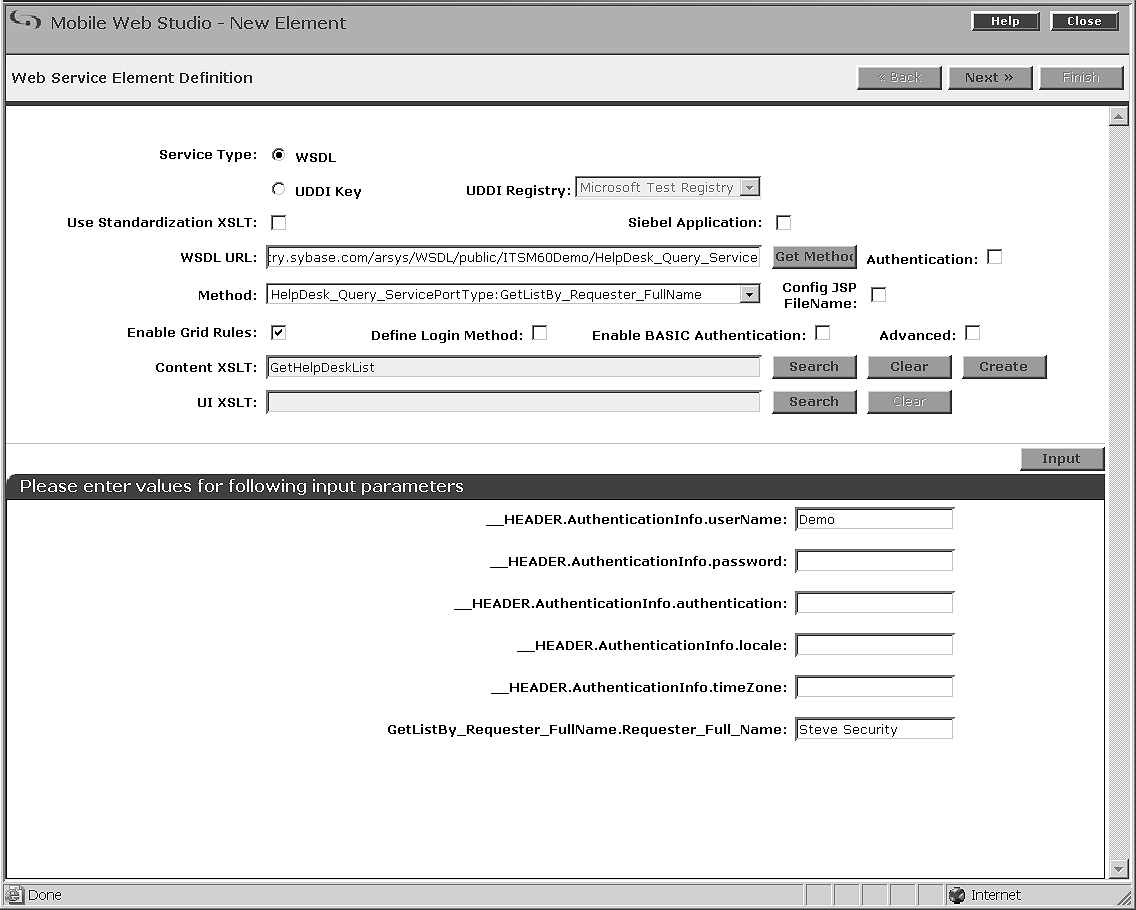Edit the Requester_Full_Name input field
The image size is (1136, 910).
tap(874, 730)
